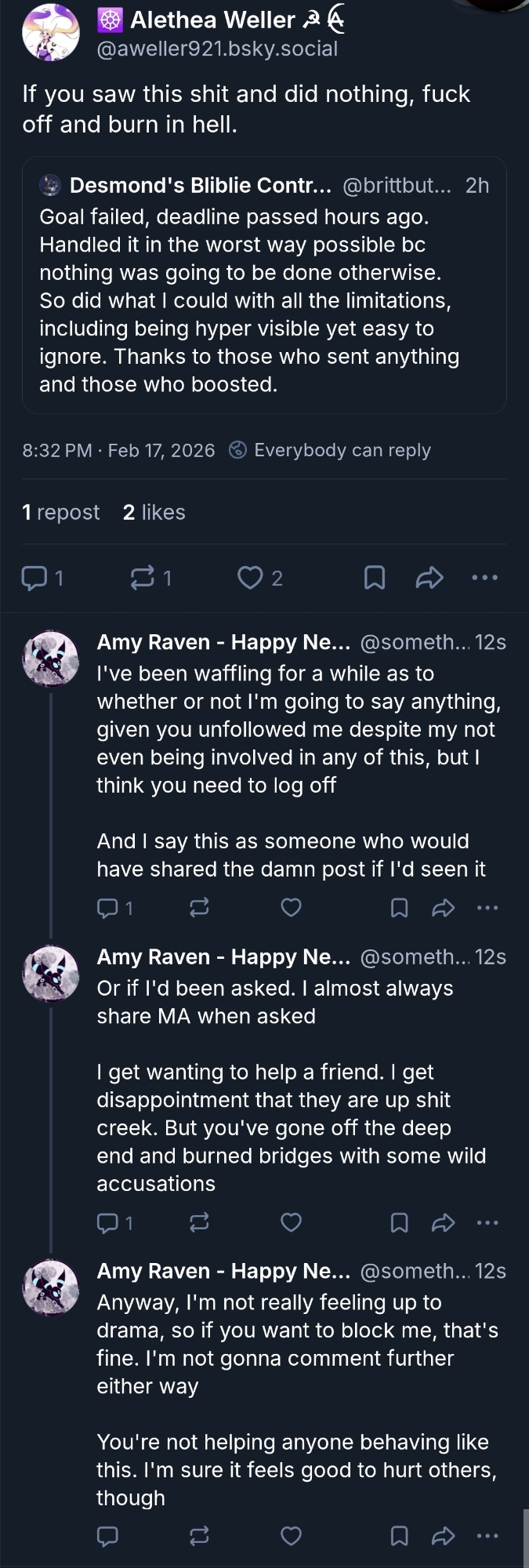Open more options on the main post

pyautogui.click(x=485, y=579)
